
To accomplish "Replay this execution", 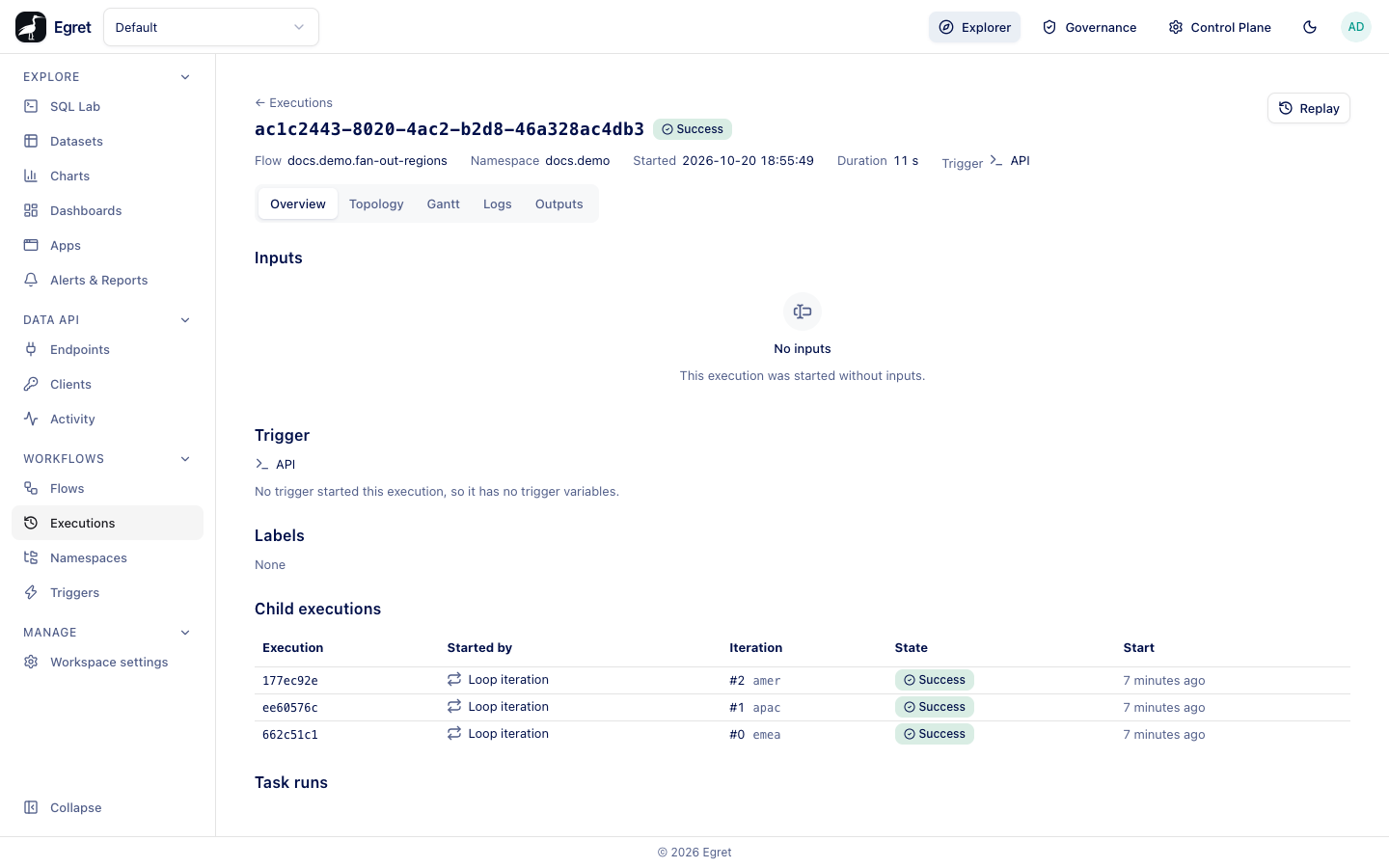I will pyautogui.click(x=1309, y=108).
